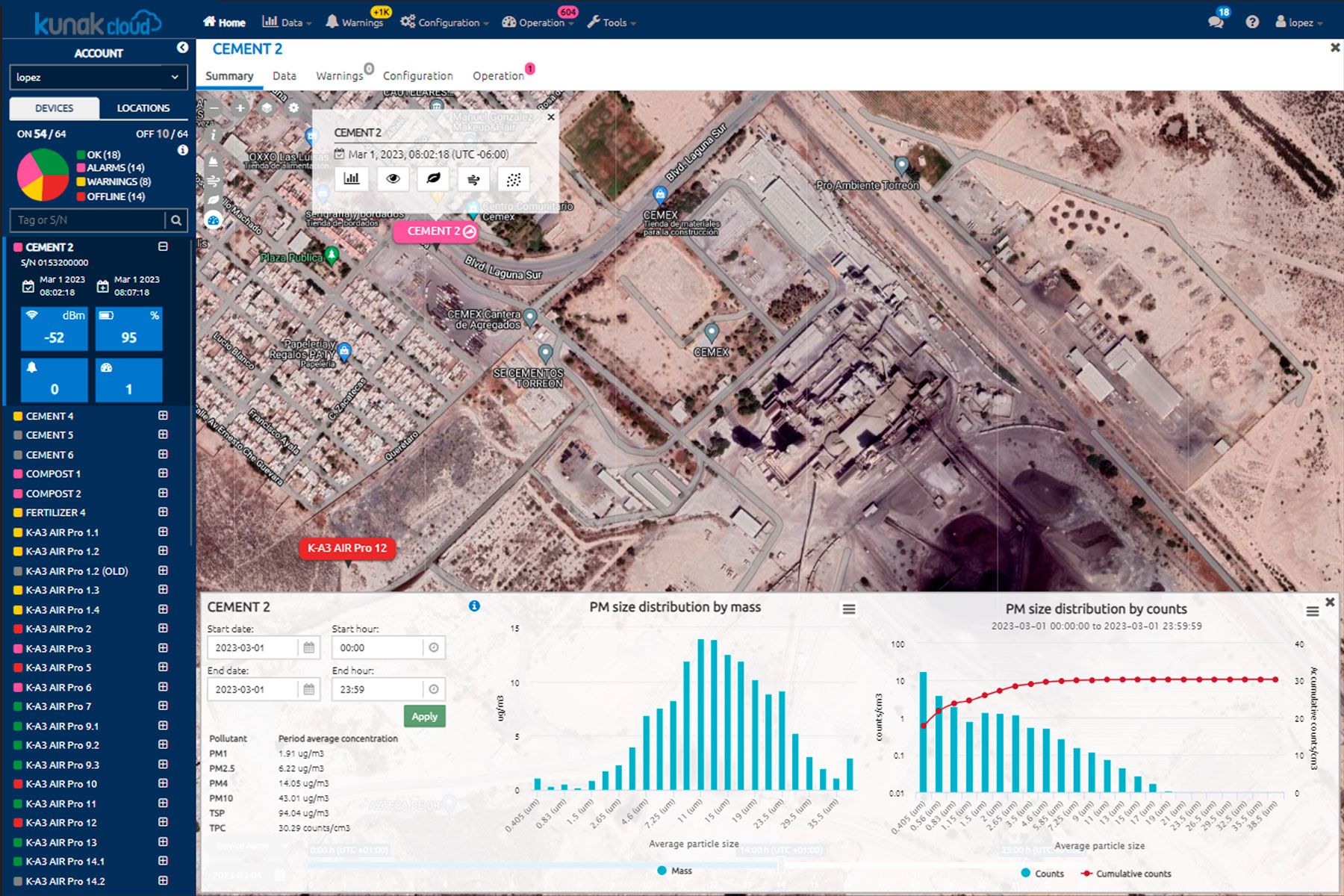
Task: Open the end date calendar picker icon
Action: coord(309,689)
